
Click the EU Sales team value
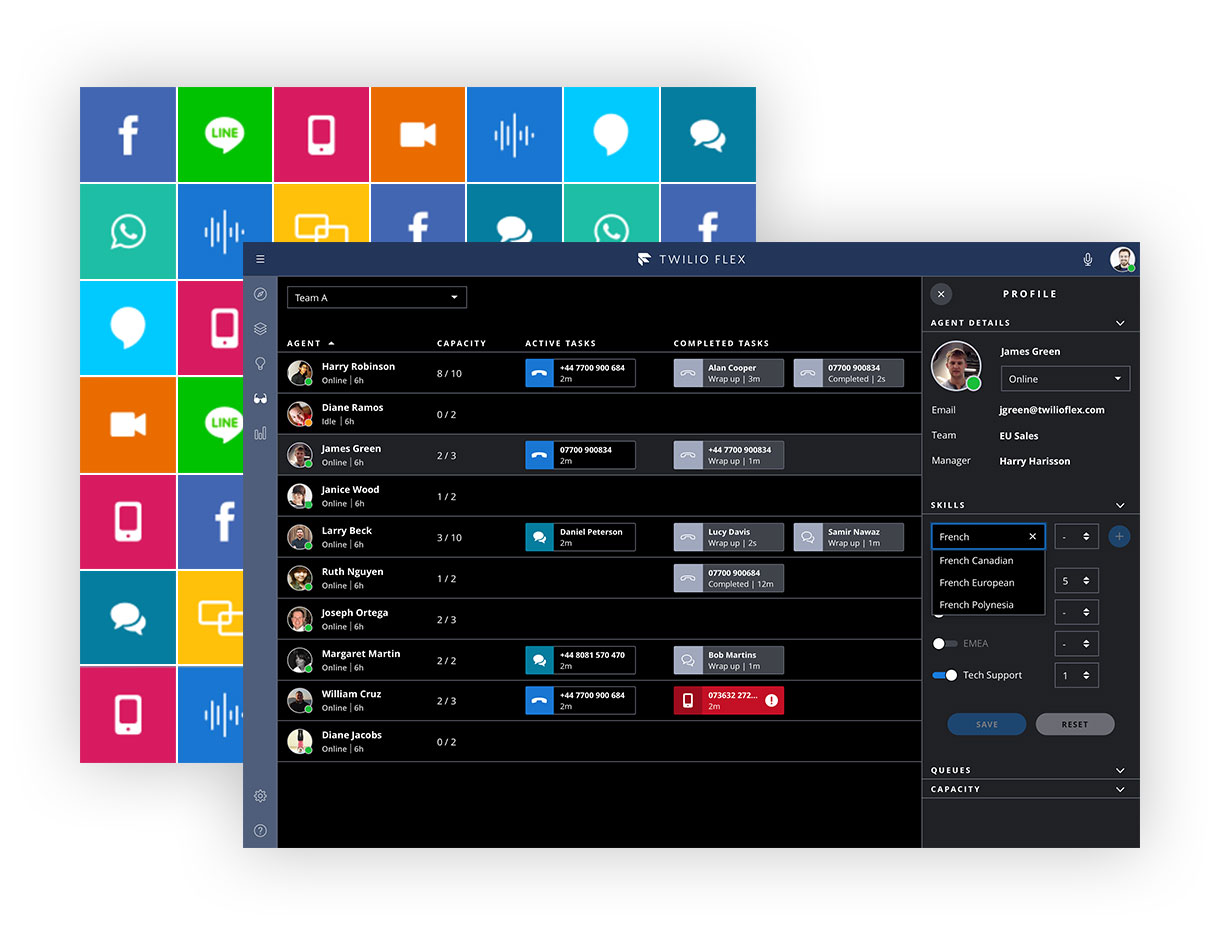tap(1018, 436)
